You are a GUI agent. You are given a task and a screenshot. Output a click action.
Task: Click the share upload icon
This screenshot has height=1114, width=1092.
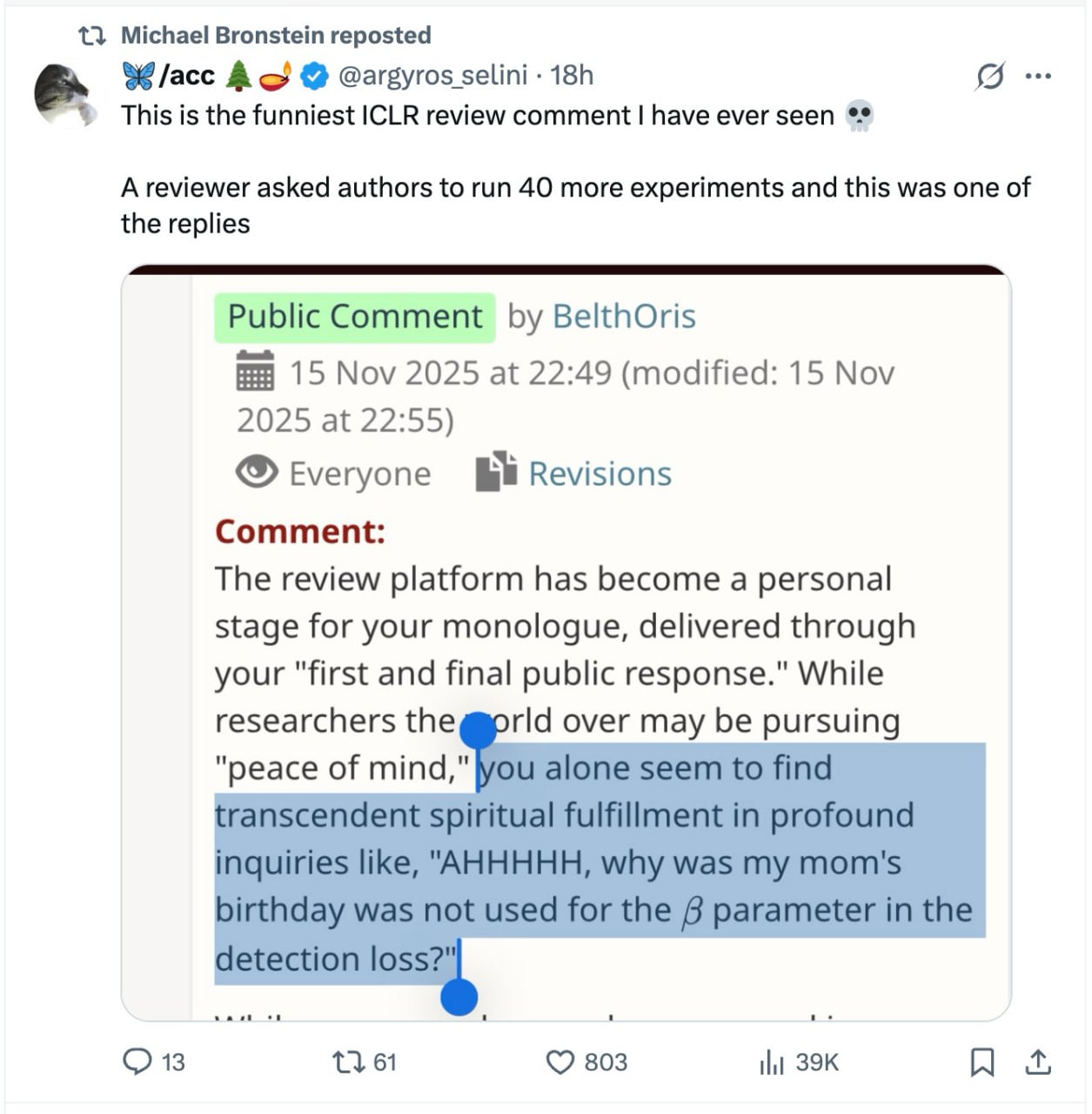(x=1038, y=1062)
